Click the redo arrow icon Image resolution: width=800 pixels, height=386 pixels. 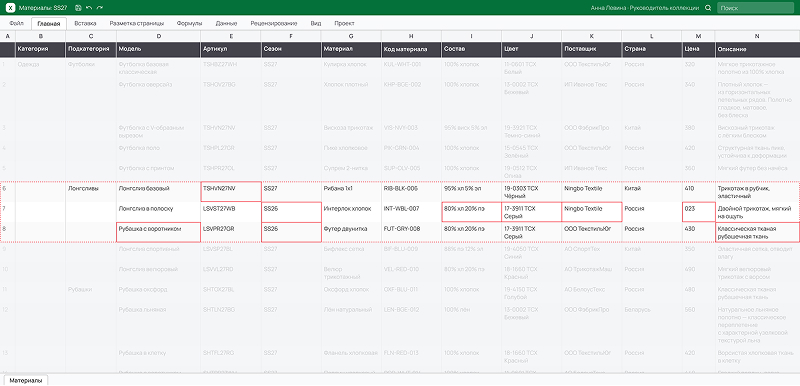tap(99, 8)
